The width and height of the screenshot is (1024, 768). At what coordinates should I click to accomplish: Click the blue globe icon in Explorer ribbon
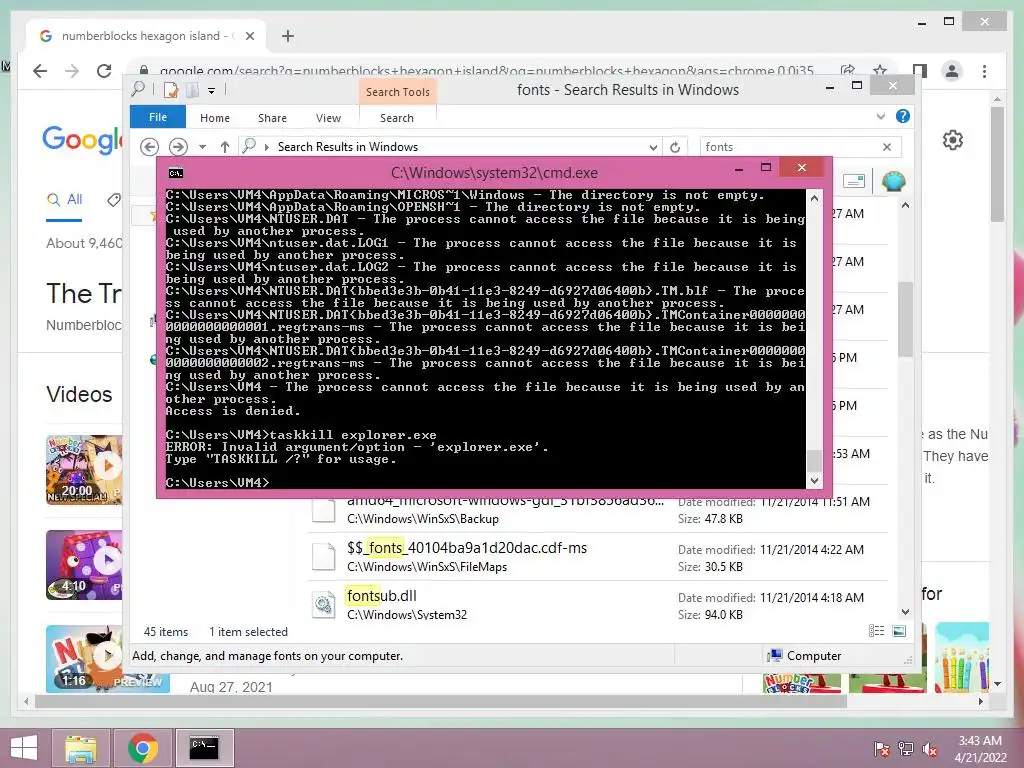[x=893, y=180]
